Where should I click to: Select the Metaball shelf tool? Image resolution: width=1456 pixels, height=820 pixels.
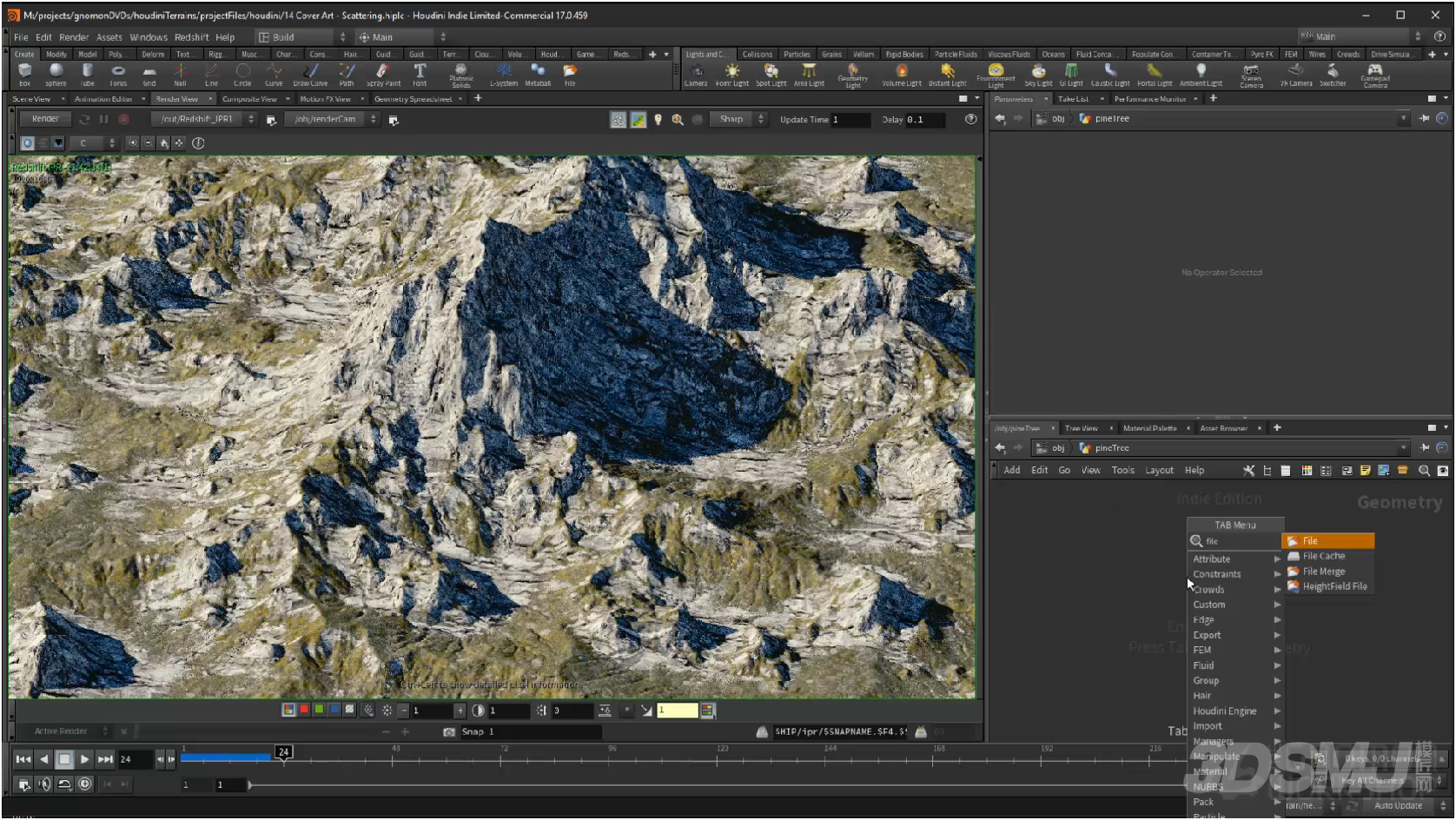pyautogui.click(x=538, y=75)
